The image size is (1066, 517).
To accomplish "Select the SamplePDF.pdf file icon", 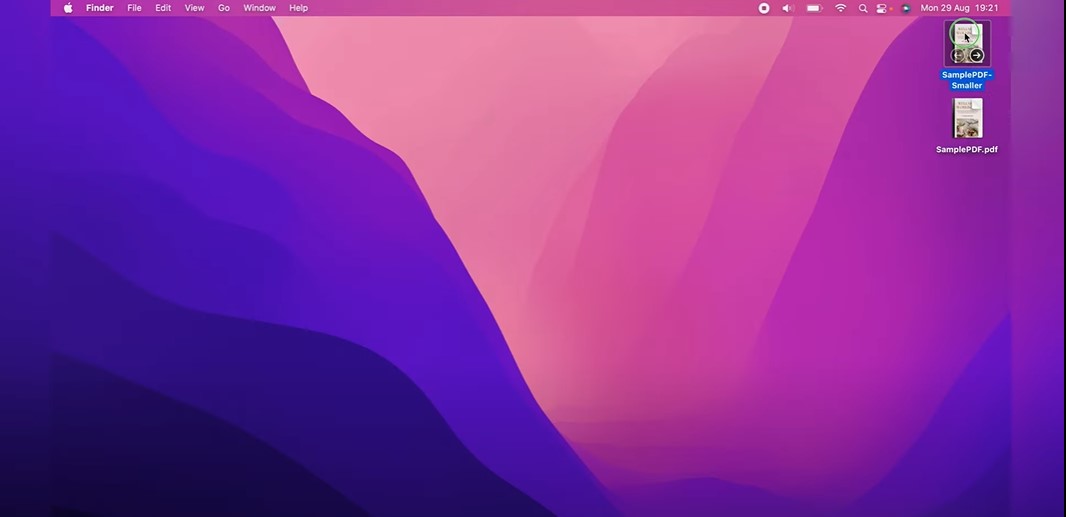I will click(x=967, y=118).
